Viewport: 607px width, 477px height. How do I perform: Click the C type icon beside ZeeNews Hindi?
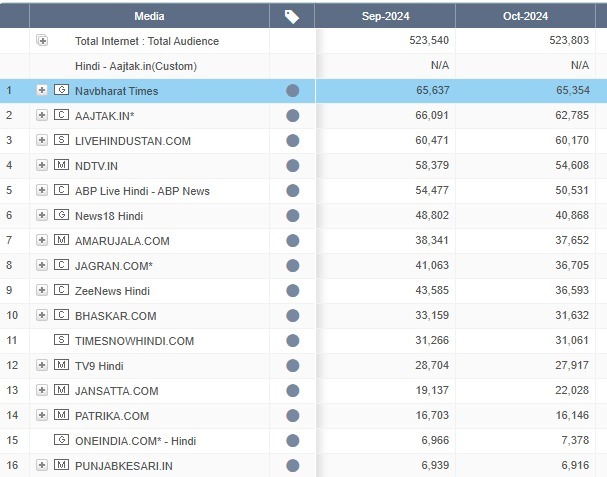pos(61,290)
